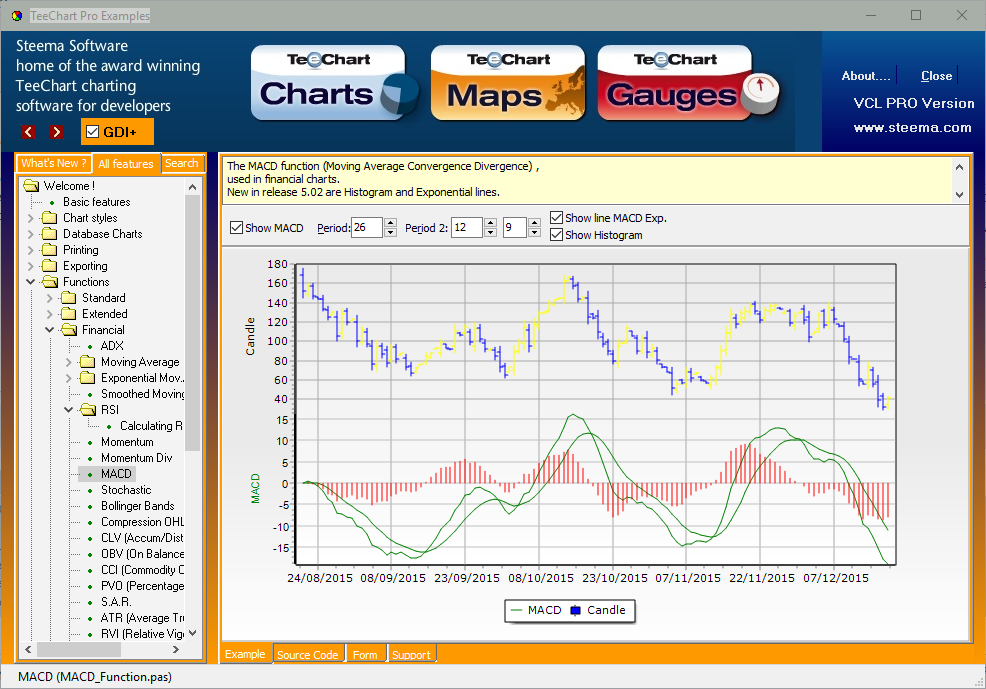Open the Search tab

182,163
